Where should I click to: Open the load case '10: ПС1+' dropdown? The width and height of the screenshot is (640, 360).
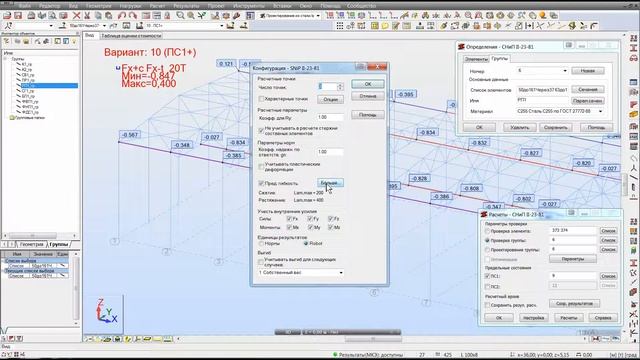tap(222, 26)
